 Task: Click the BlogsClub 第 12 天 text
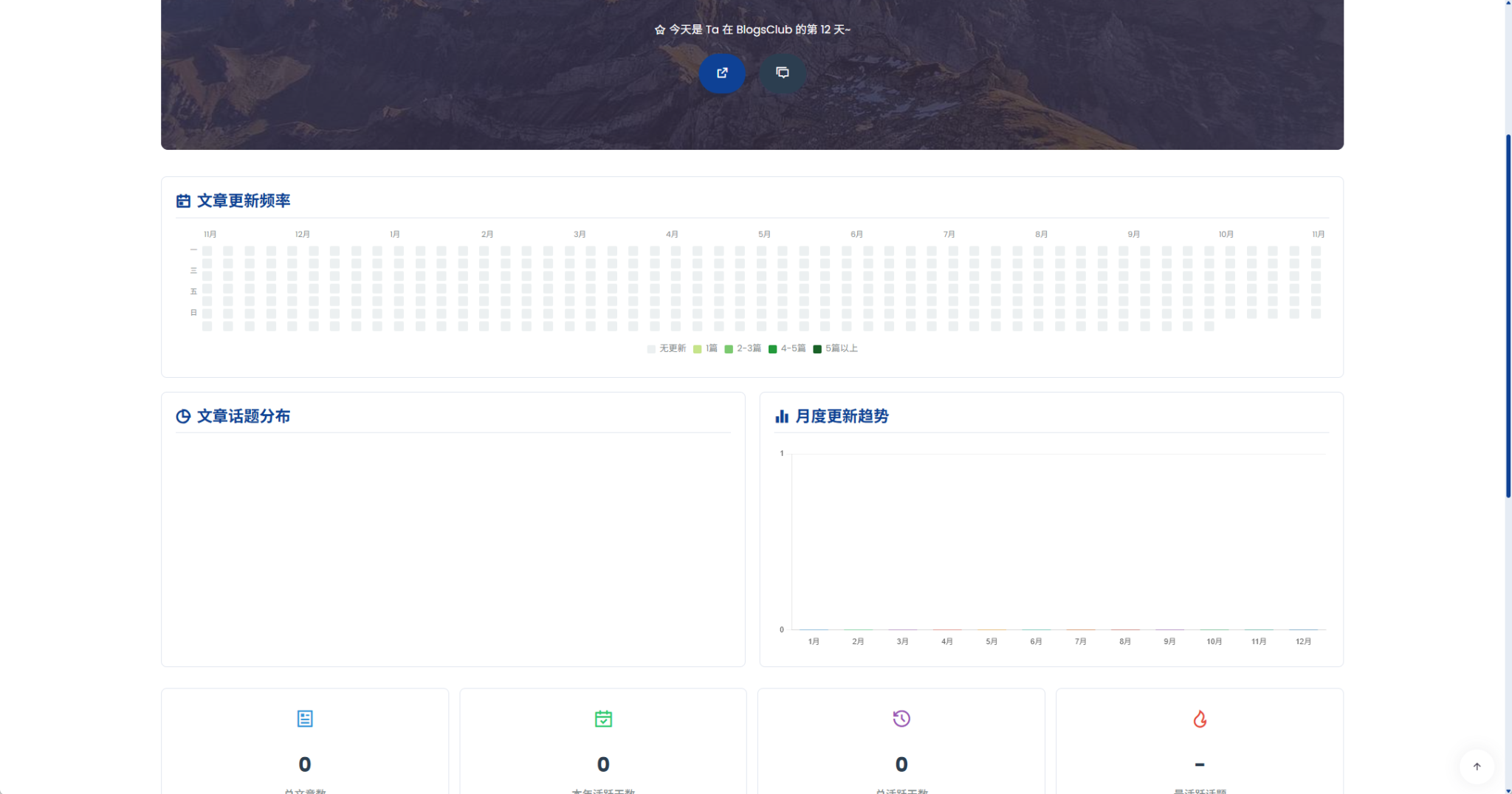click(x=753, y=30)
